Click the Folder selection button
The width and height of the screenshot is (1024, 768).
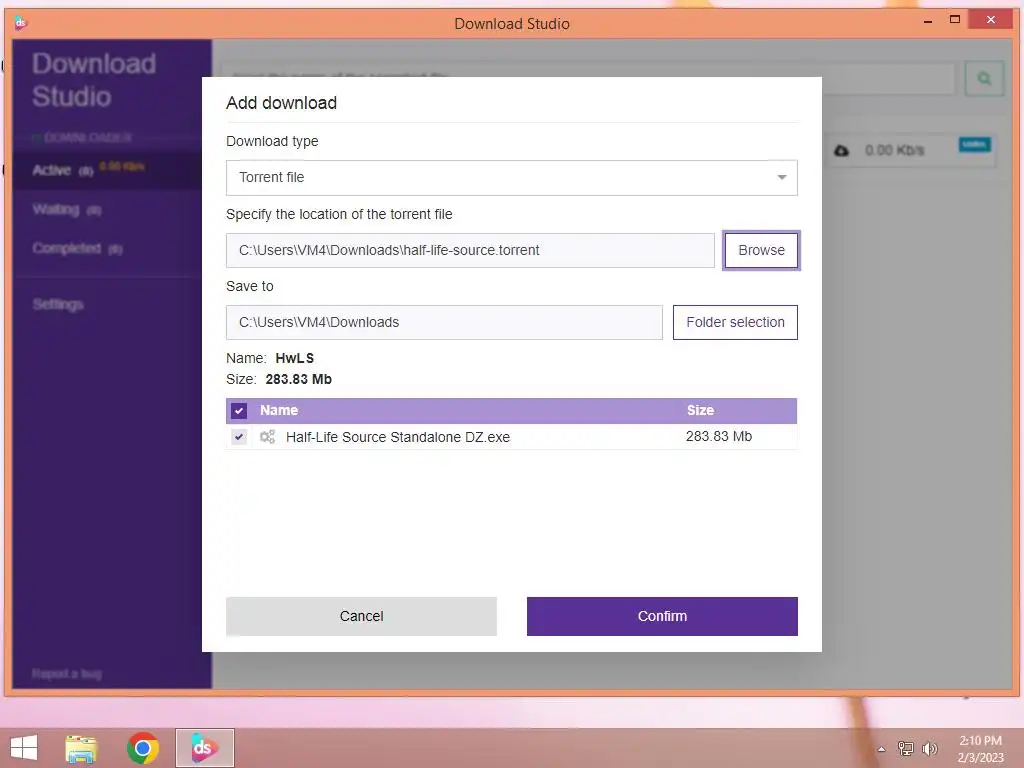735,322
